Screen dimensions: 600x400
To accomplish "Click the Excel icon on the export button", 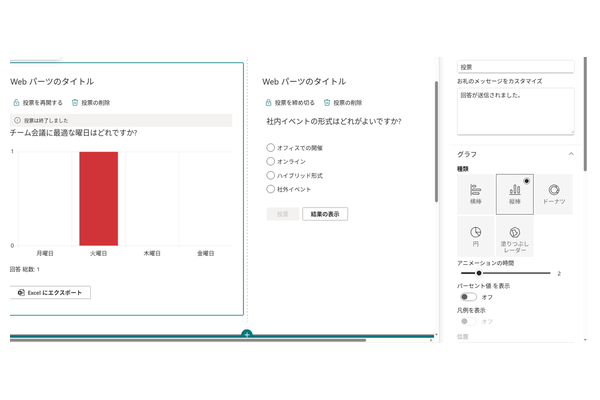I will [x=21, y=292].
